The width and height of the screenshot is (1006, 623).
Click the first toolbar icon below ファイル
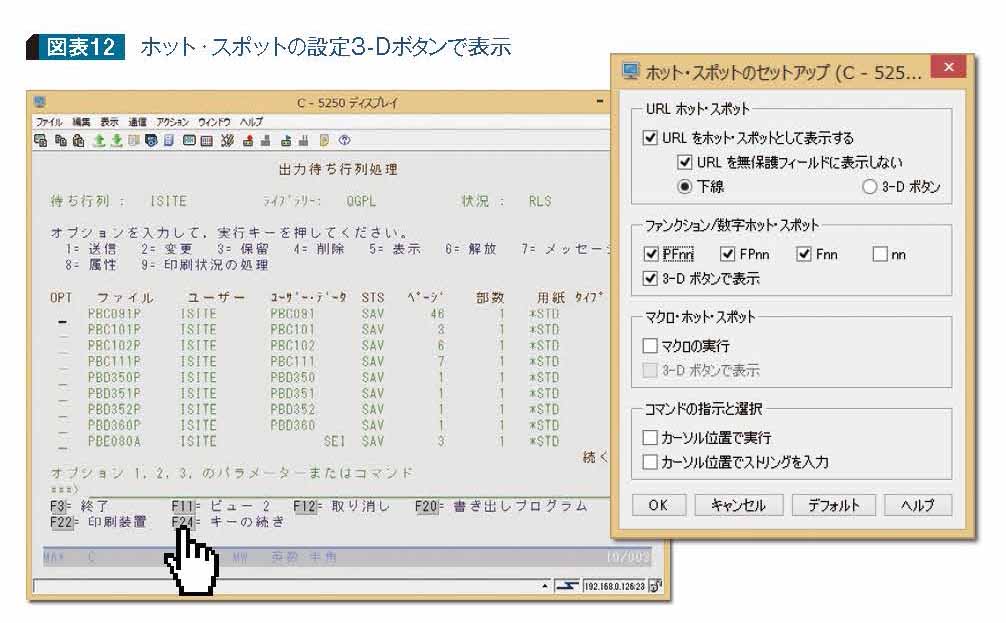pyautogui.click(x=39, y=140)
